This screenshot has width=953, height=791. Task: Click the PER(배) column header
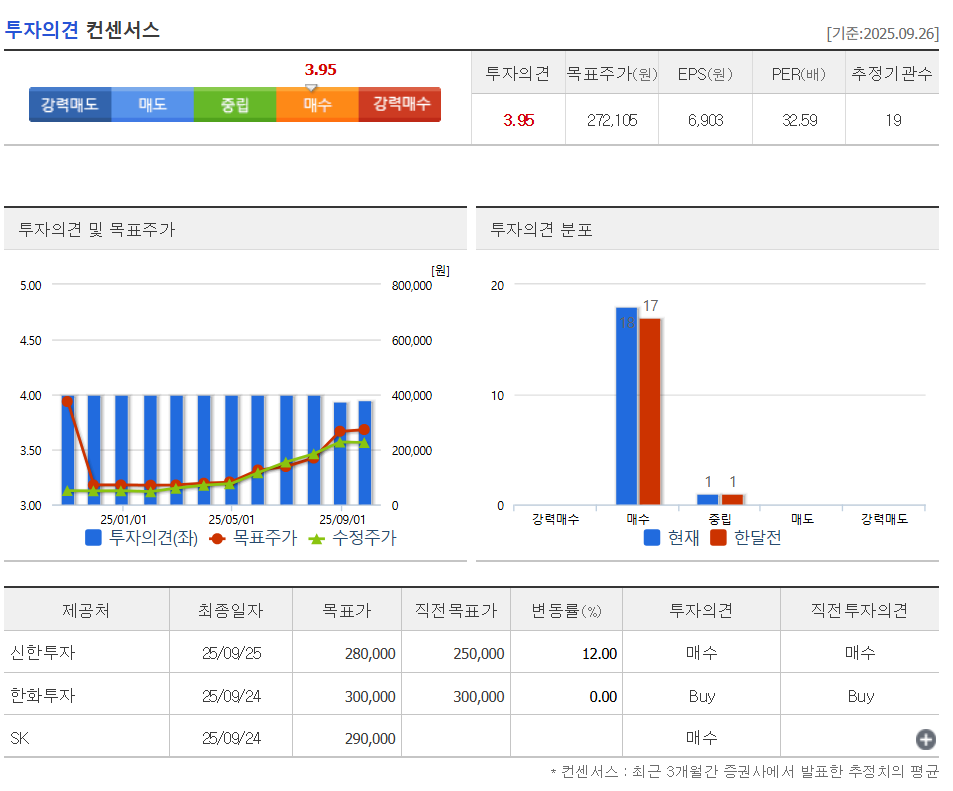(799, 74)
